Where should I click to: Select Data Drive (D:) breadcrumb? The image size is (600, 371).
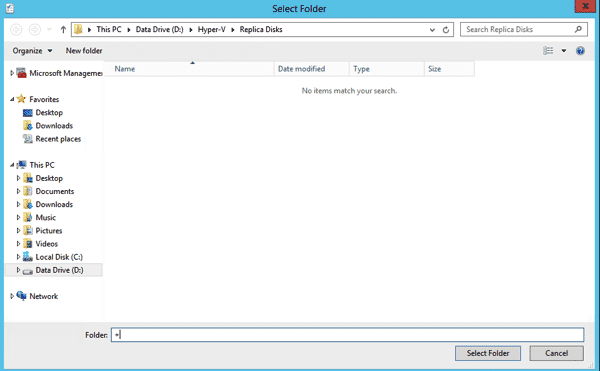click(160, 29)
